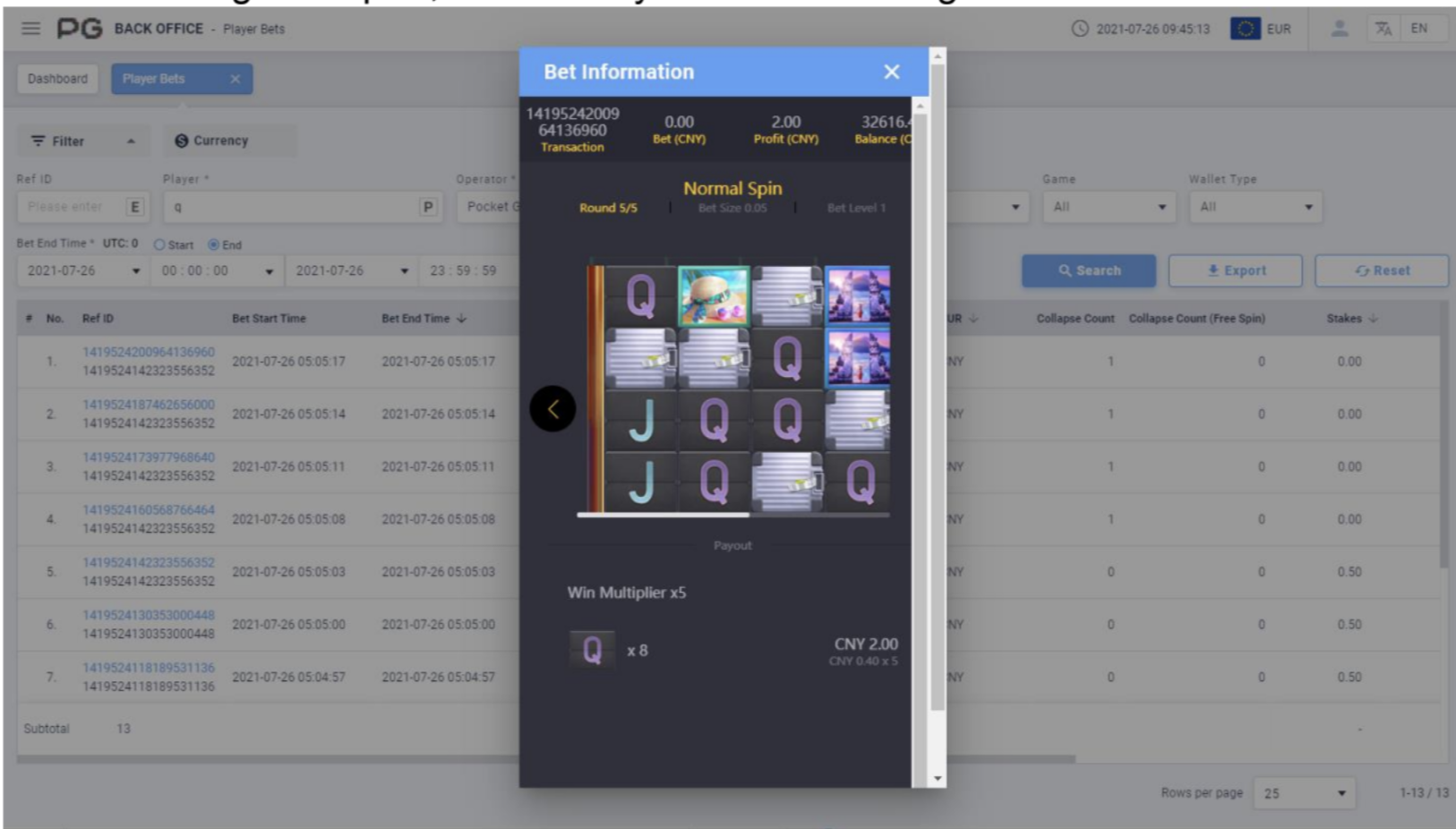Screen dimensions: 1456x829
Task: Click the E button beside Ref ID
Action: pyautogui.click(x=135, y=207)
